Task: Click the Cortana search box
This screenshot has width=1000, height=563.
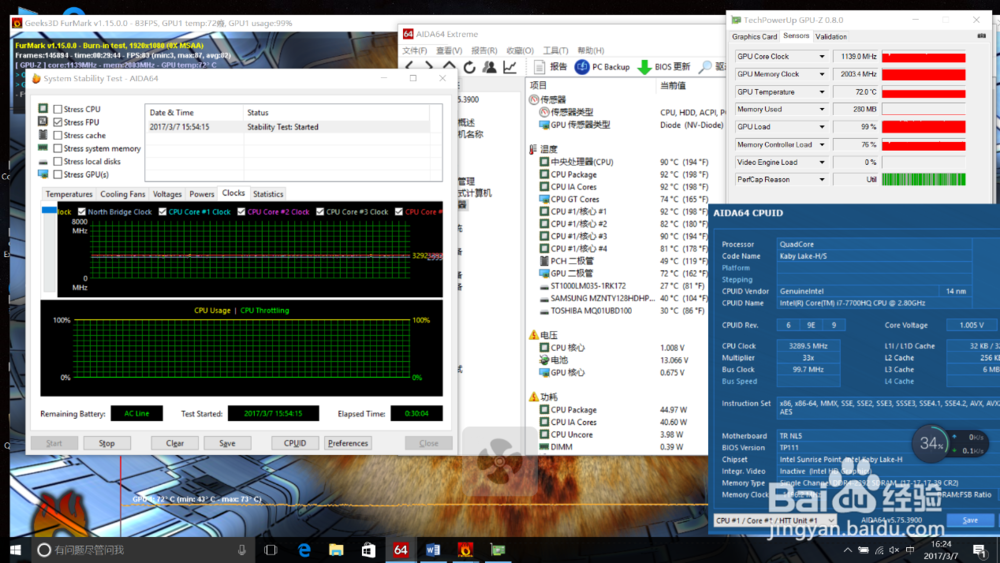Action: 143,550
